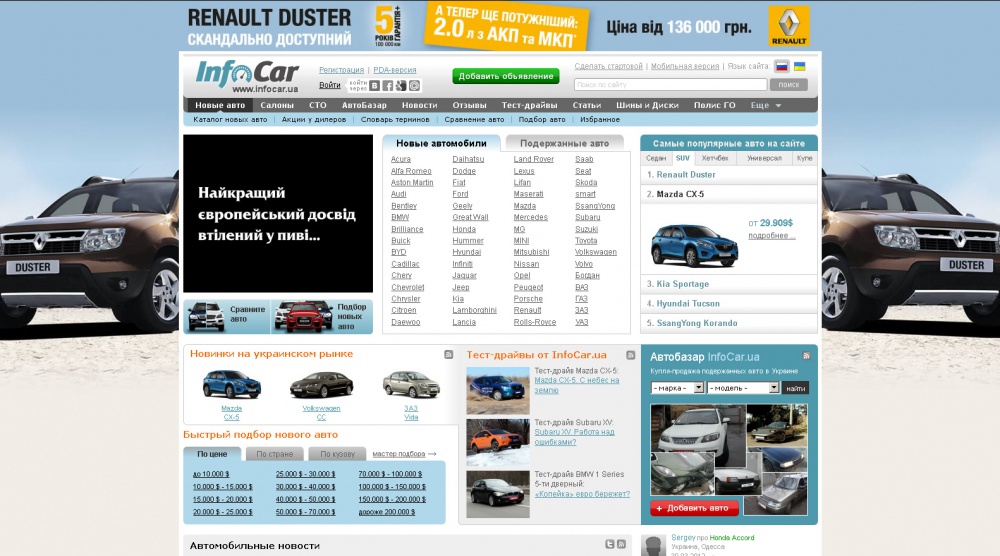The image size is (1000, 556).
Task: Open the Избранное submenu link
Action: [599, 119]
